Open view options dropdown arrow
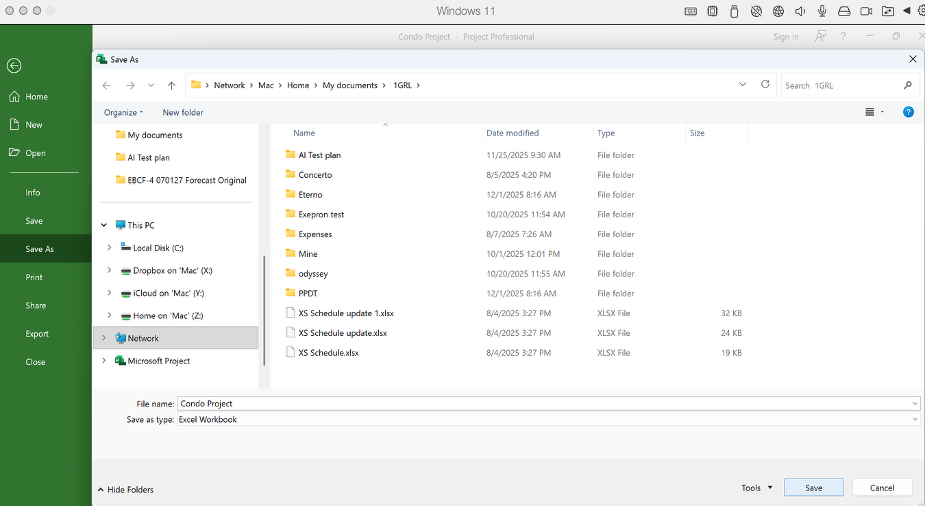 [882, 112]
